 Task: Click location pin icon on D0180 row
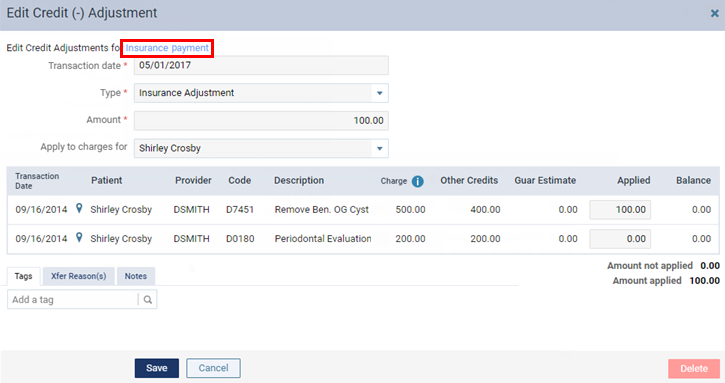click(x=79, y=238)
